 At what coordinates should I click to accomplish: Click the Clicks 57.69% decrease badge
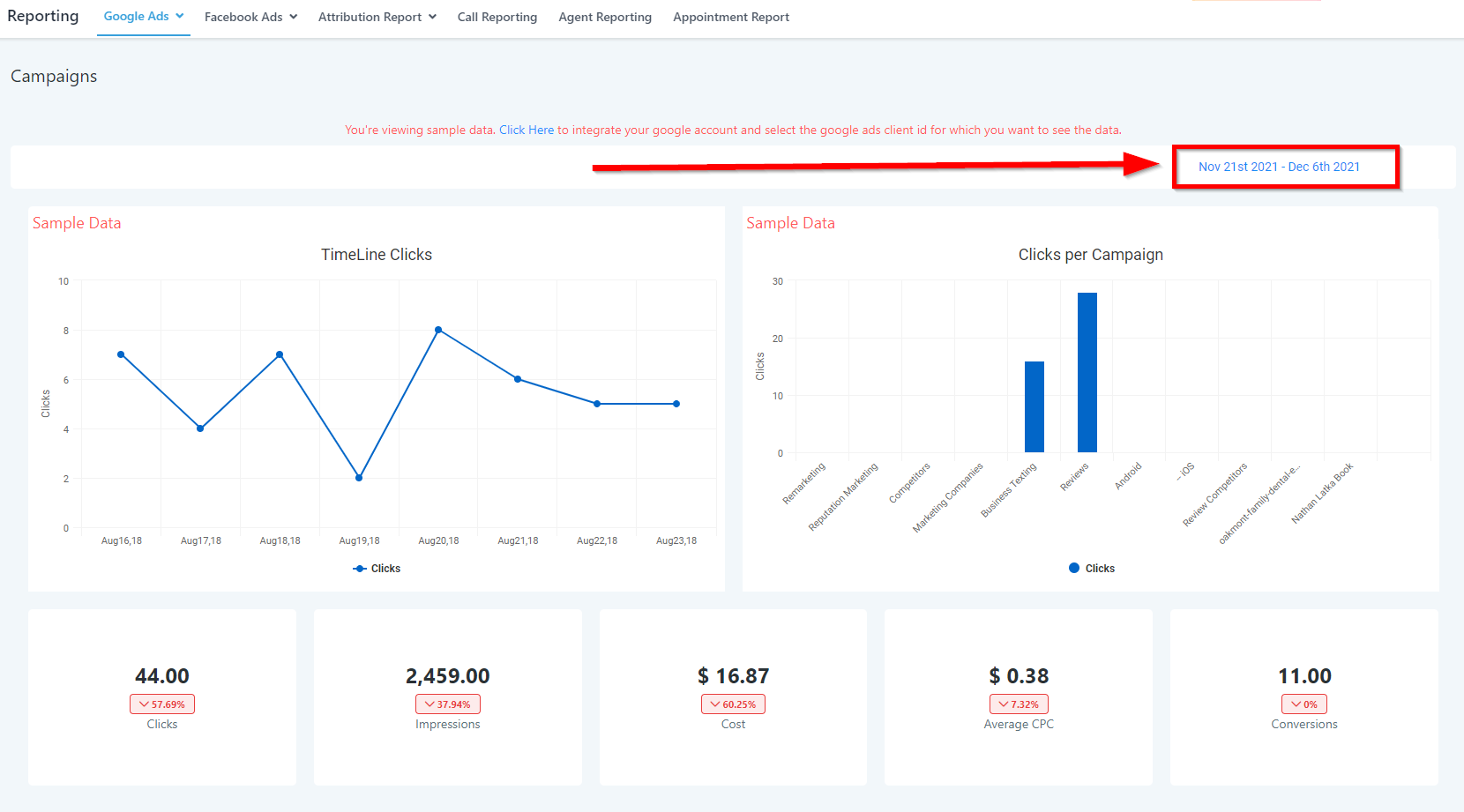[162, 704]
